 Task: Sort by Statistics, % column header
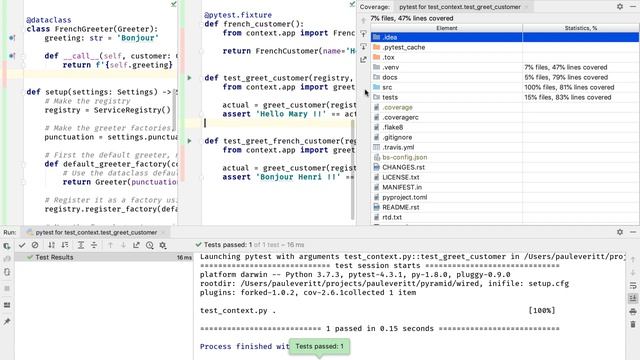581,28
